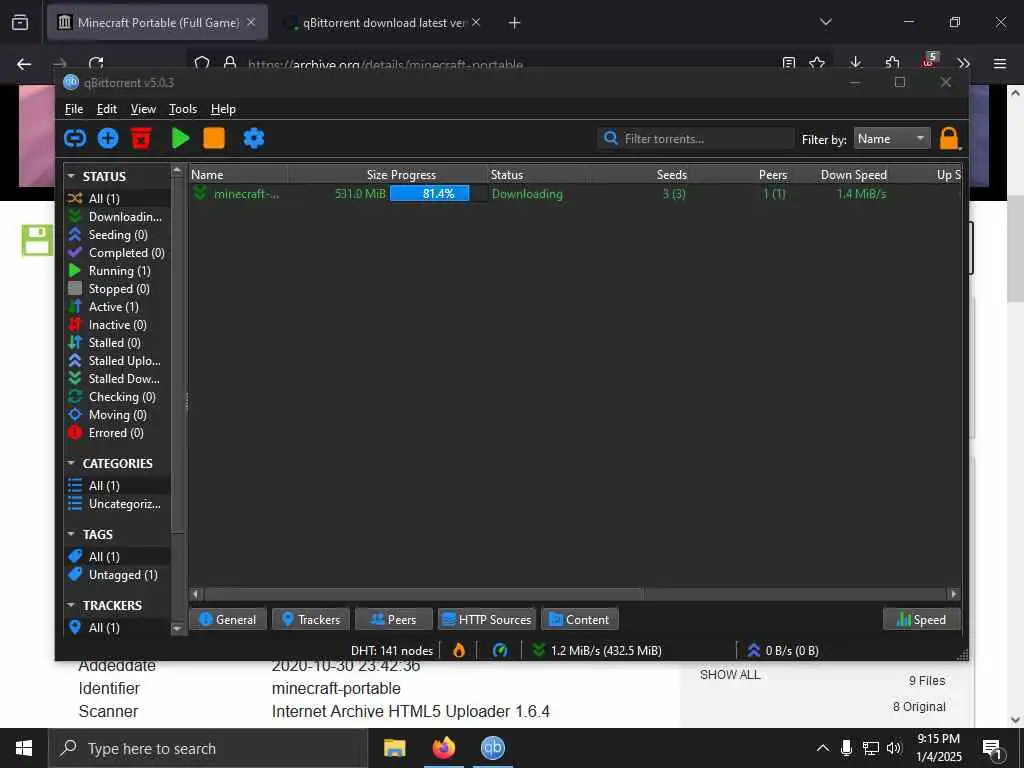Collapse the TRACKERS section
This screenshot has width=1024, height=768.
pos(71,605)
